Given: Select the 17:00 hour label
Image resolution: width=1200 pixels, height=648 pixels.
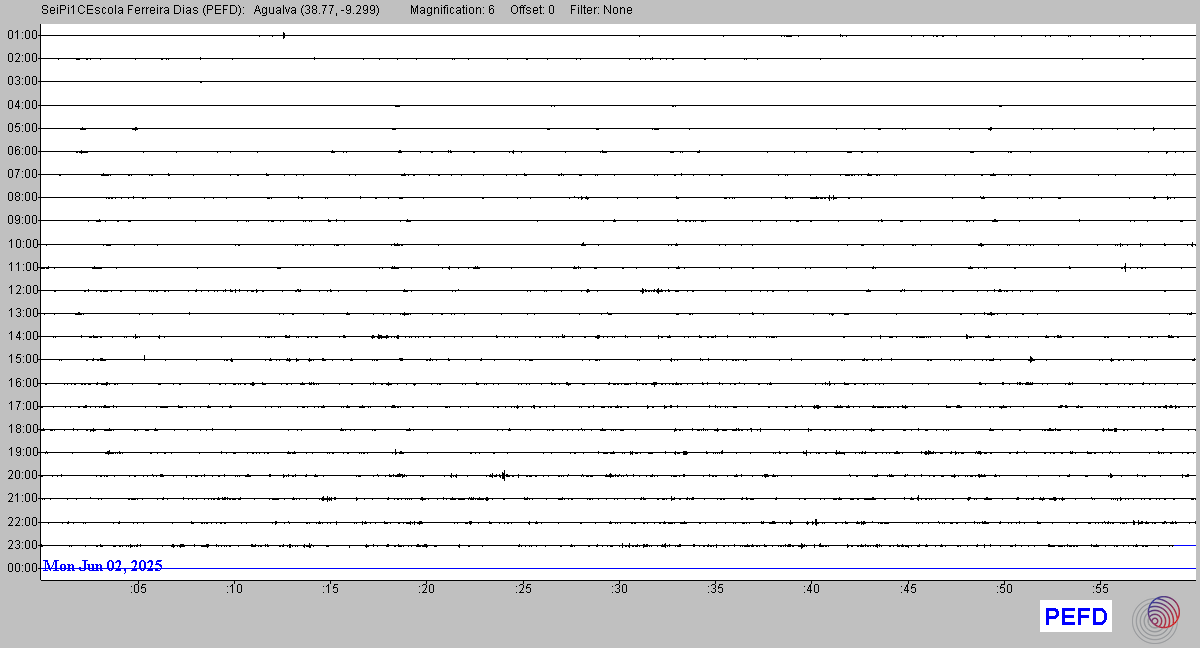Looking at the screenshot, I should 22,406.
